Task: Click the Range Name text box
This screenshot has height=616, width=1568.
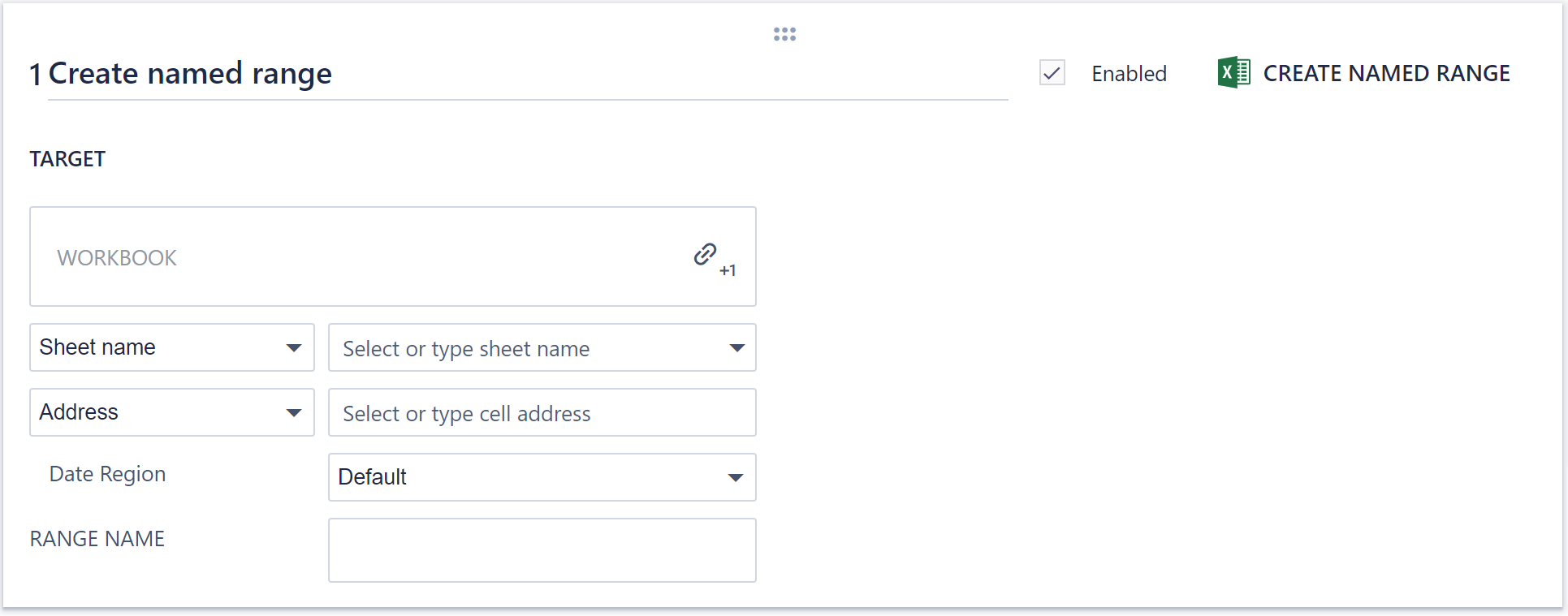Action: (x=542, y=550)
